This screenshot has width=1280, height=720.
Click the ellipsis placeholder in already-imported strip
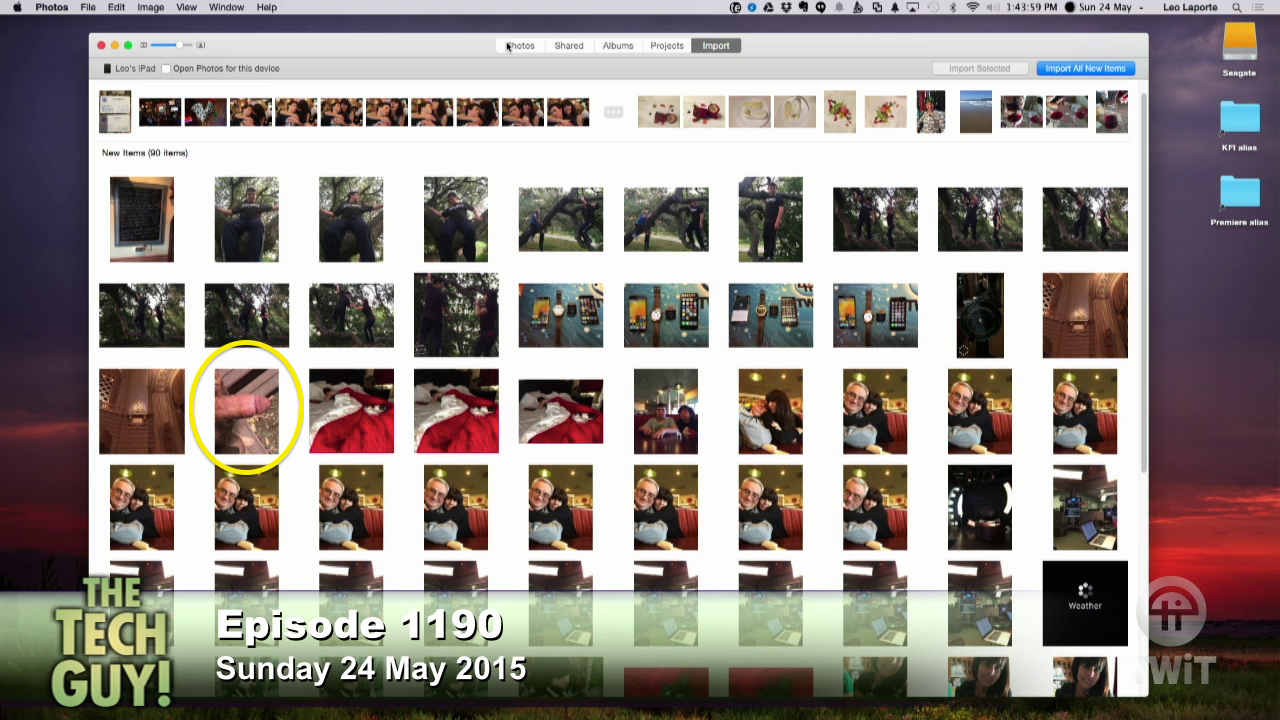point(614,112)
